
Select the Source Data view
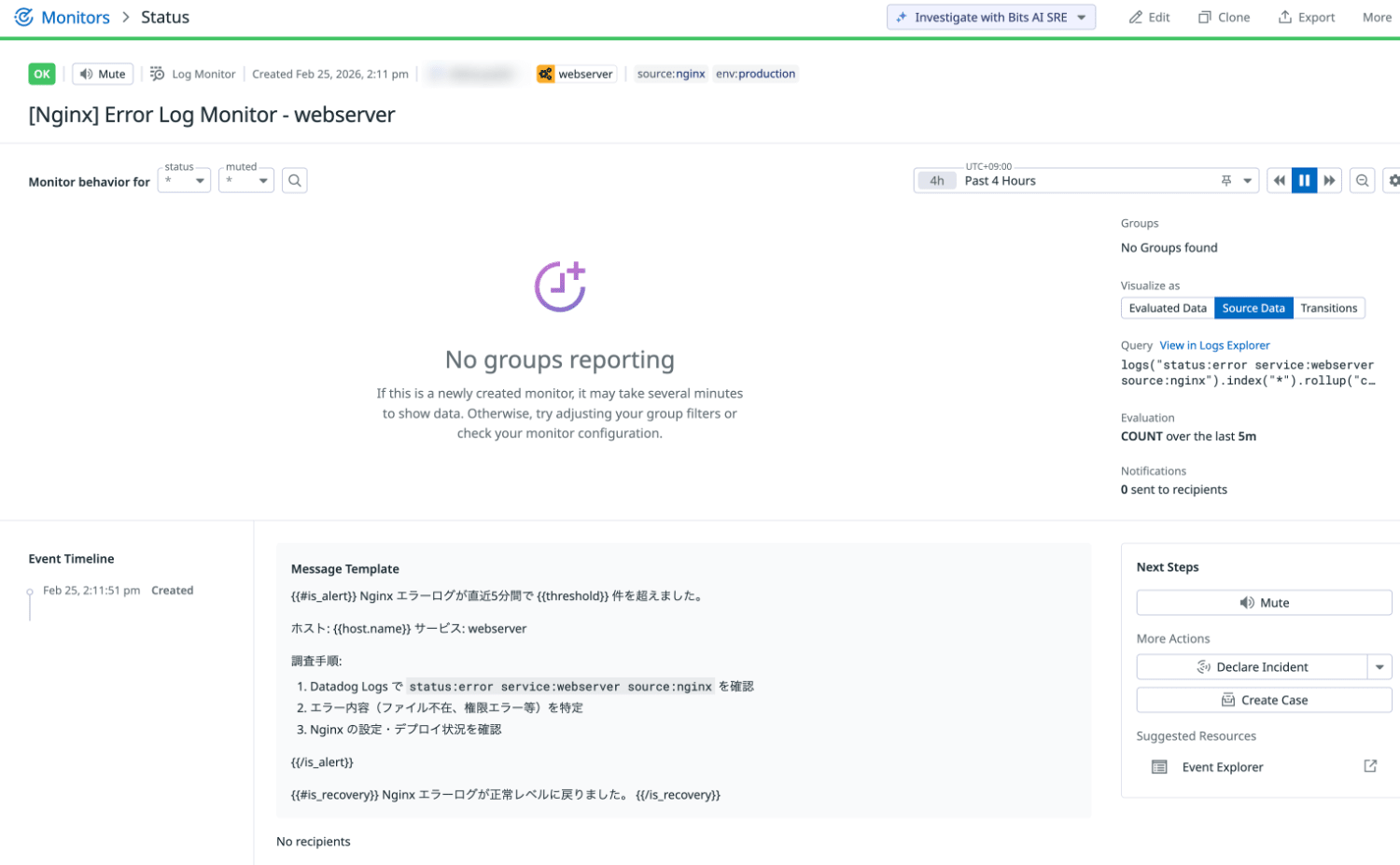point(1253,308)
